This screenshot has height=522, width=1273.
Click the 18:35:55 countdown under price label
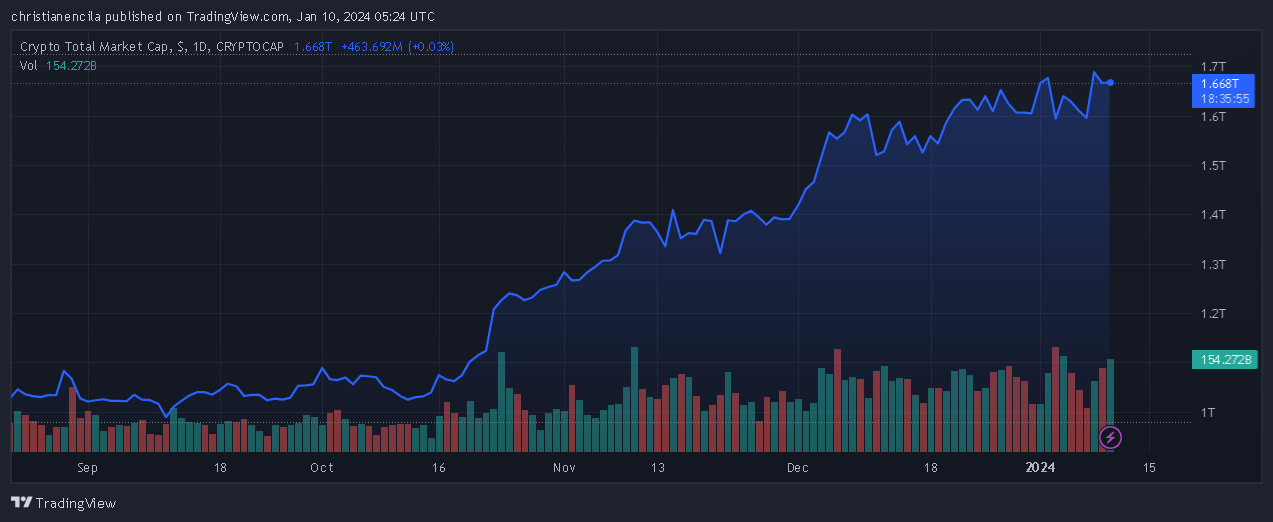(1224, 99)
